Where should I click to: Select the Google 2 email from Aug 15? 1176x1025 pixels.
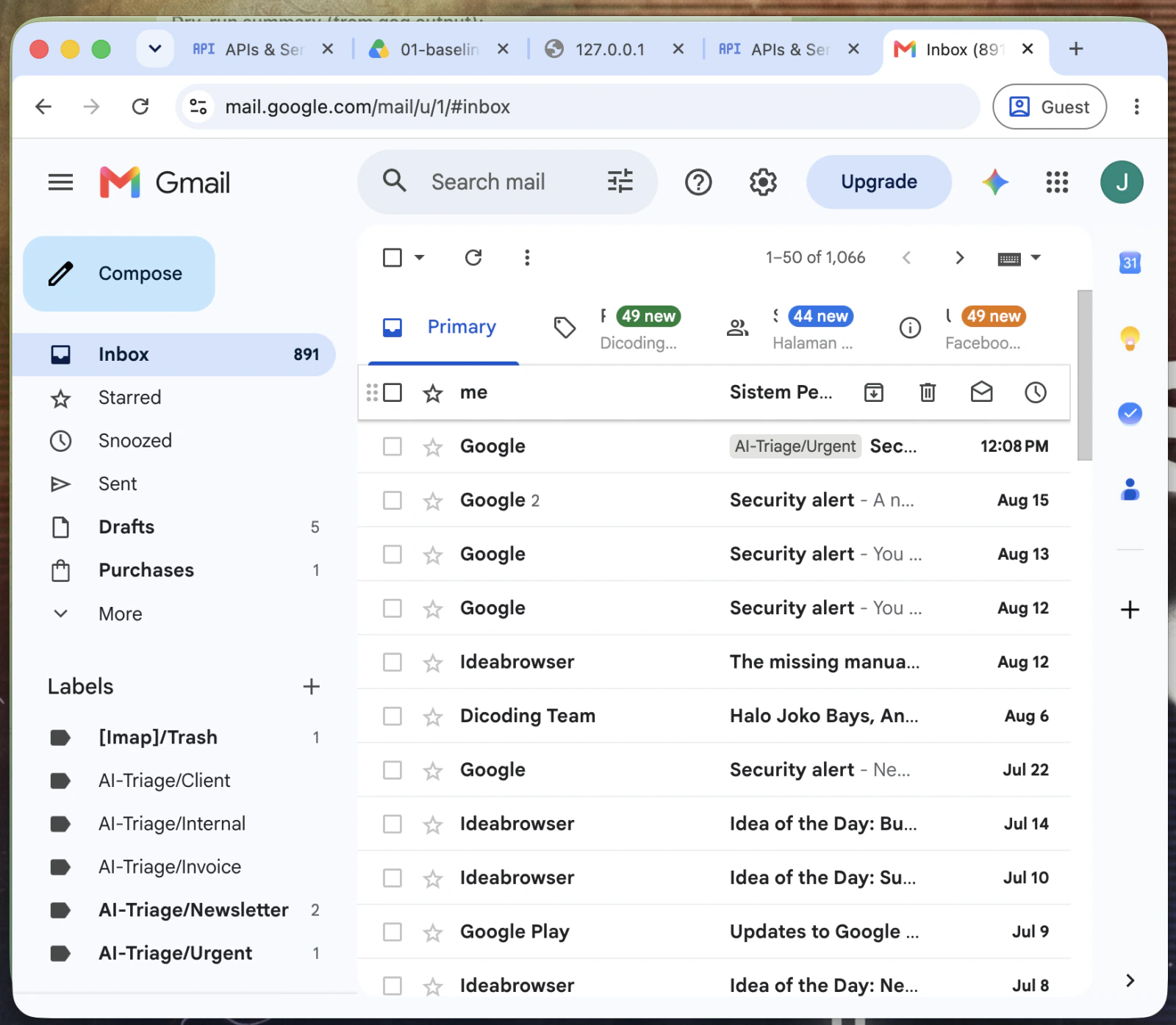point(392,500)
